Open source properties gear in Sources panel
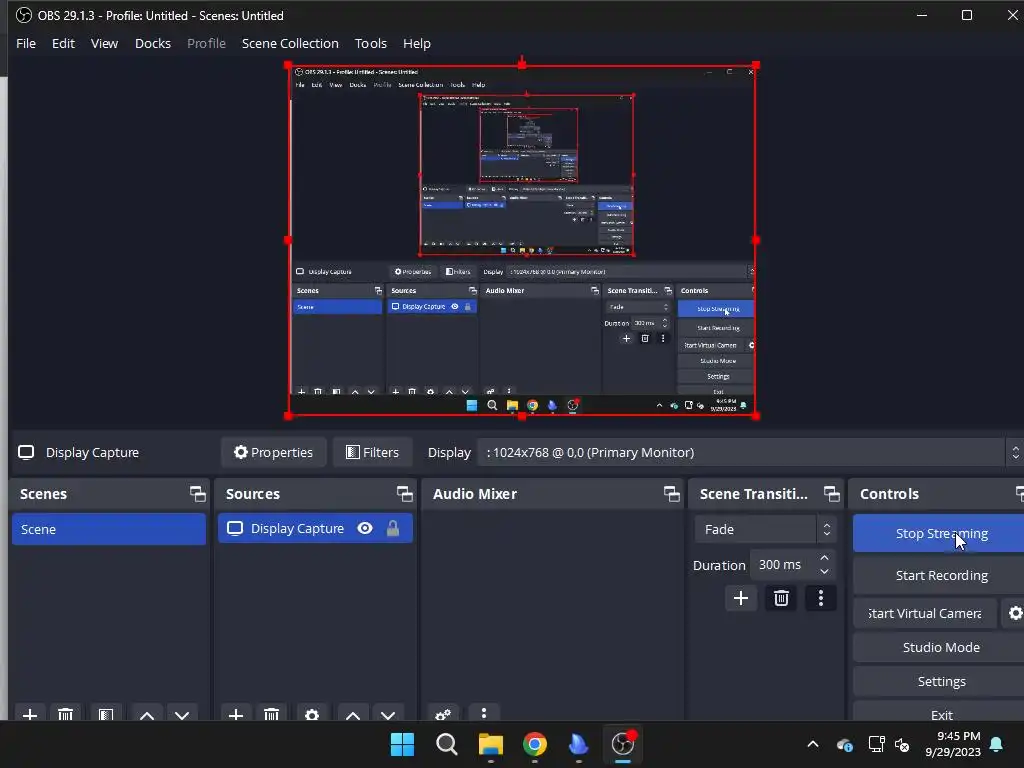 click(x=312, y=714)
